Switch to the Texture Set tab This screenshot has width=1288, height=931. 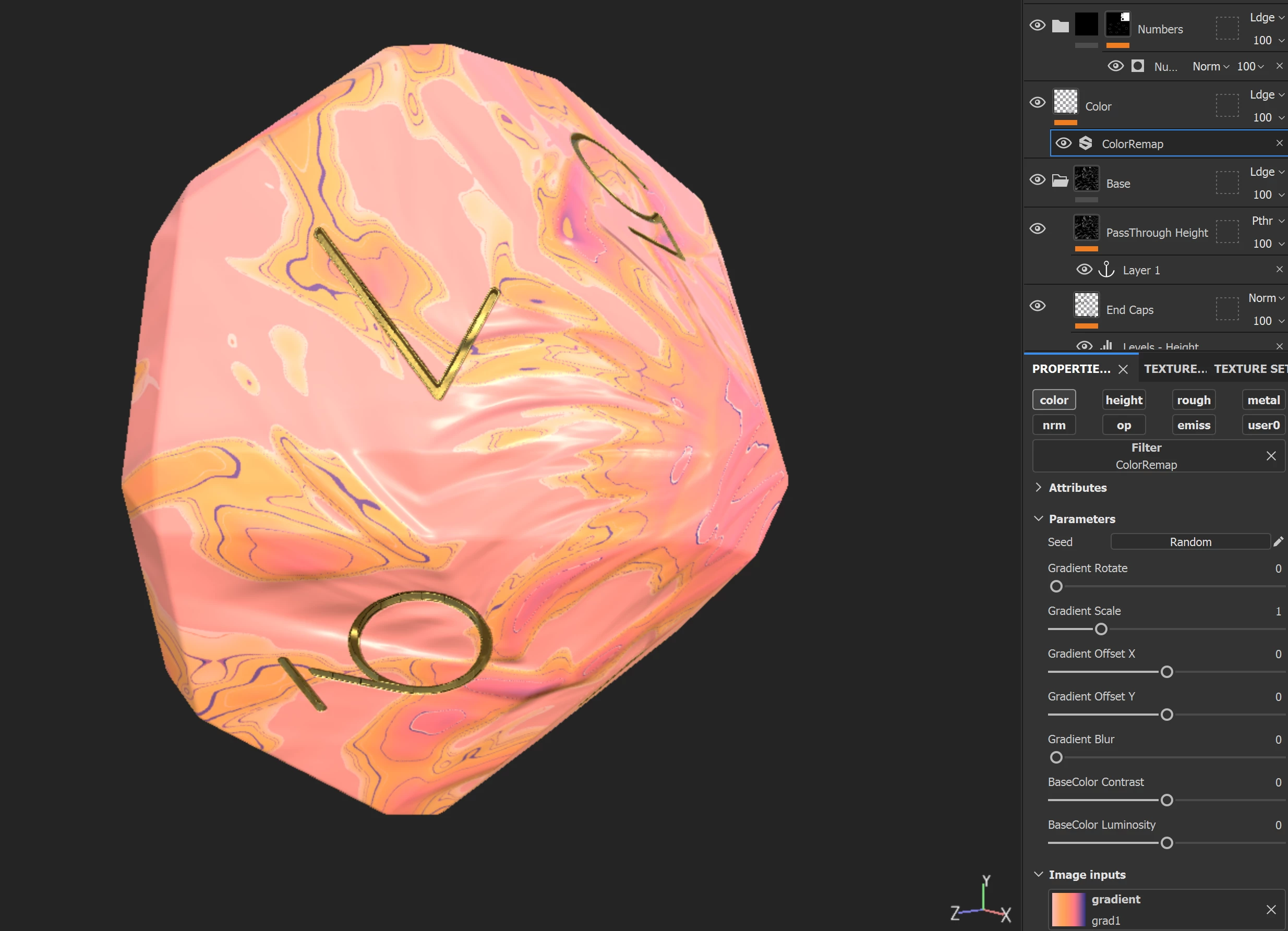(x=1249, y=369)
